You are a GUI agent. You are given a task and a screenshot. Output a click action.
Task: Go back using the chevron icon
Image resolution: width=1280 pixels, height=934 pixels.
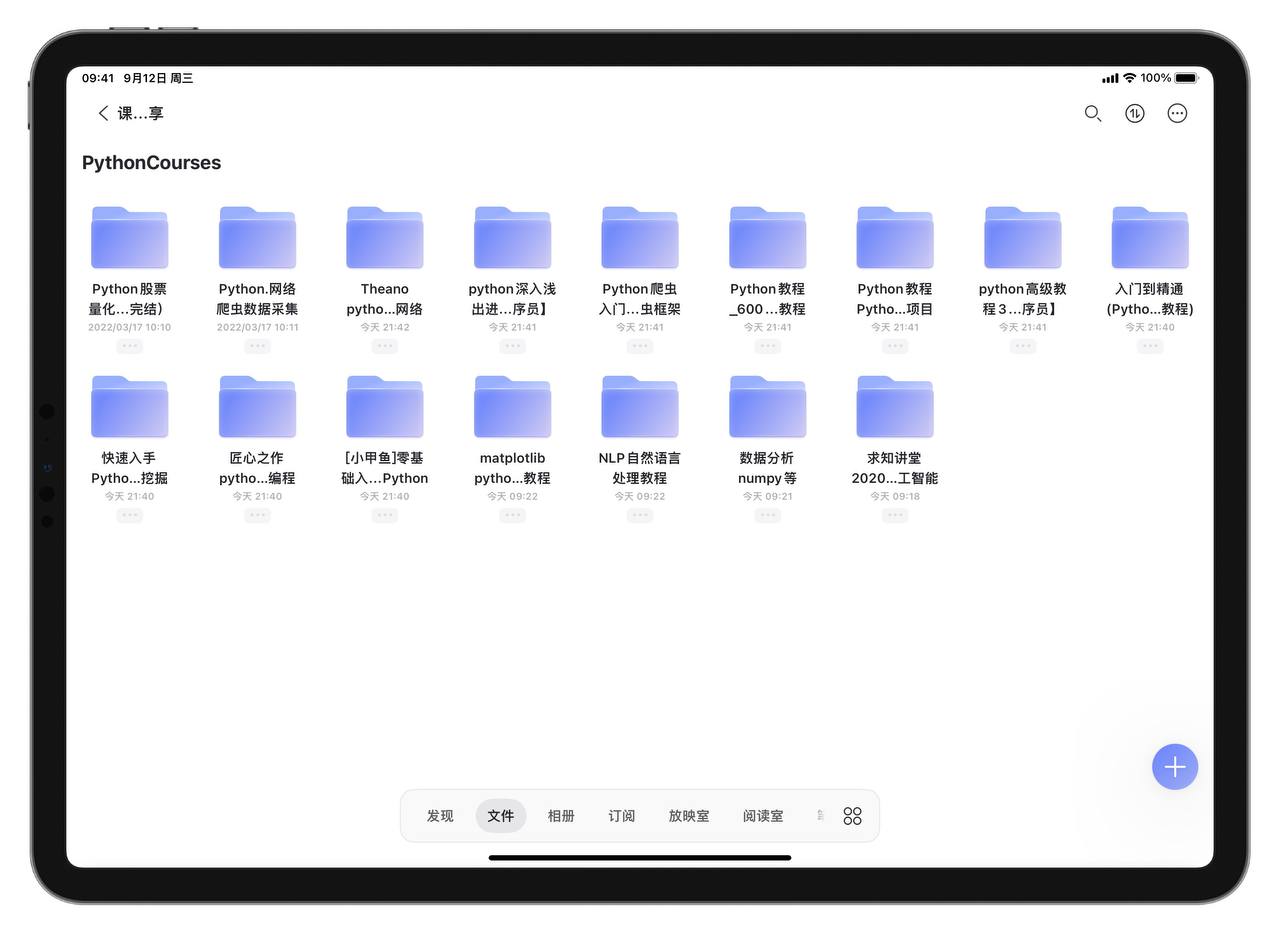pos(103,113)
